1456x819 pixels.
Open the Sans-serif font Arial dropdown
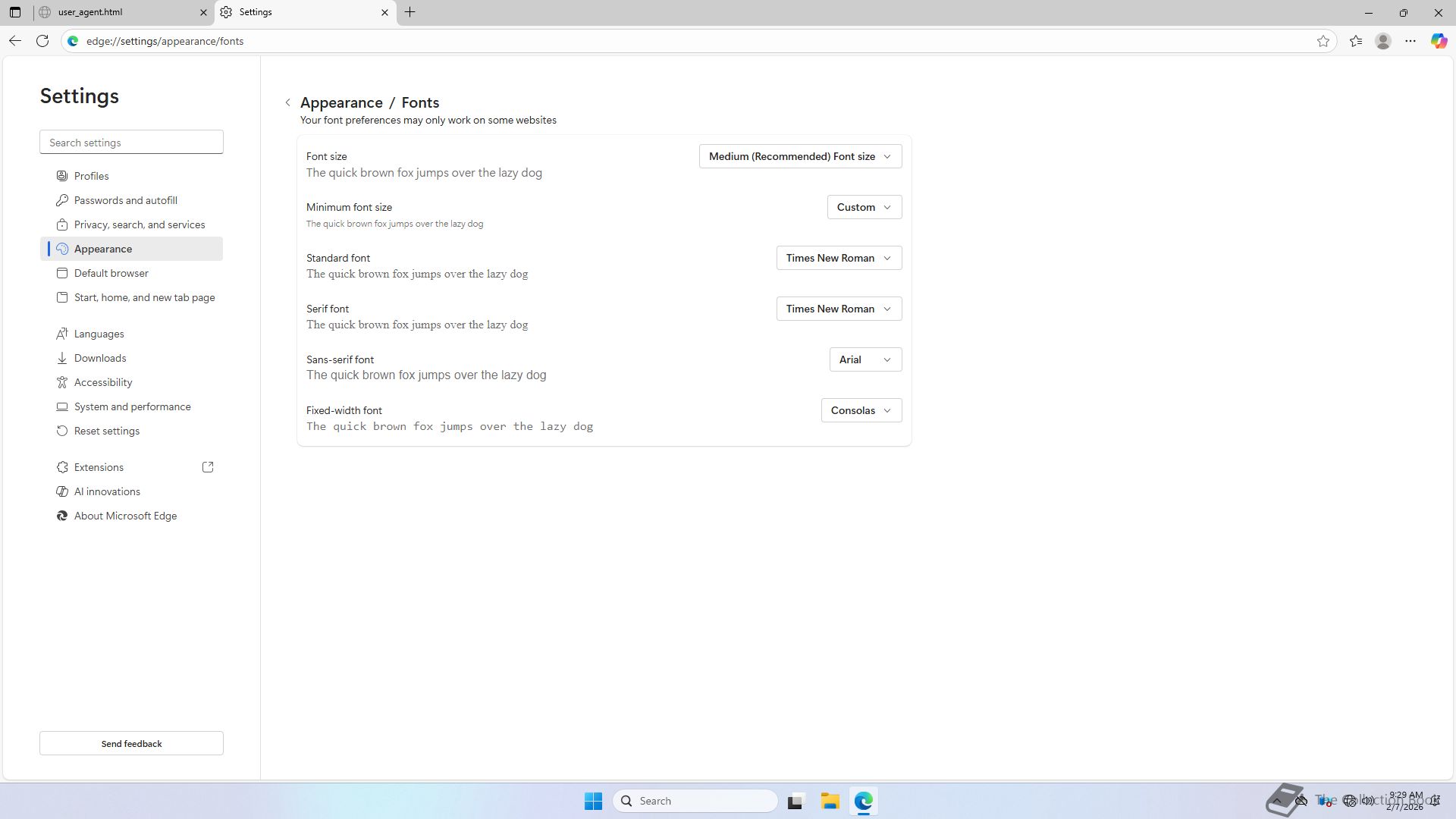tap(865, 359)
